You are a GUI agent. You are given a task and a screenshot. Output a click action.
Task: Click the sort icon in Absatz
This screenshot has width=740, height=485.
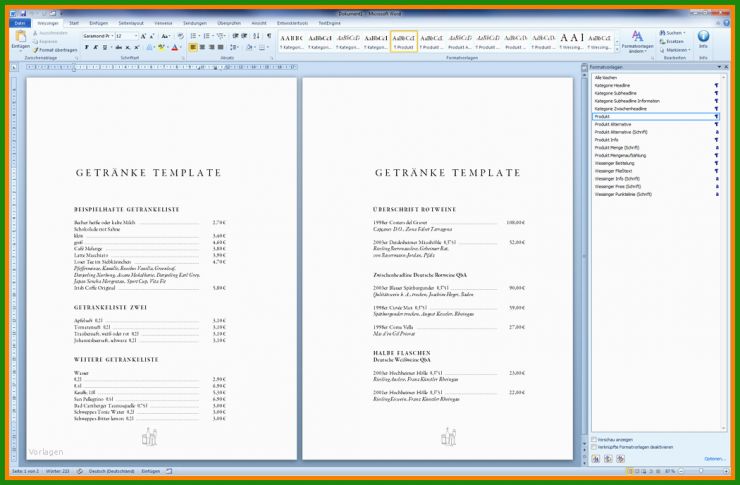point(256,36)
